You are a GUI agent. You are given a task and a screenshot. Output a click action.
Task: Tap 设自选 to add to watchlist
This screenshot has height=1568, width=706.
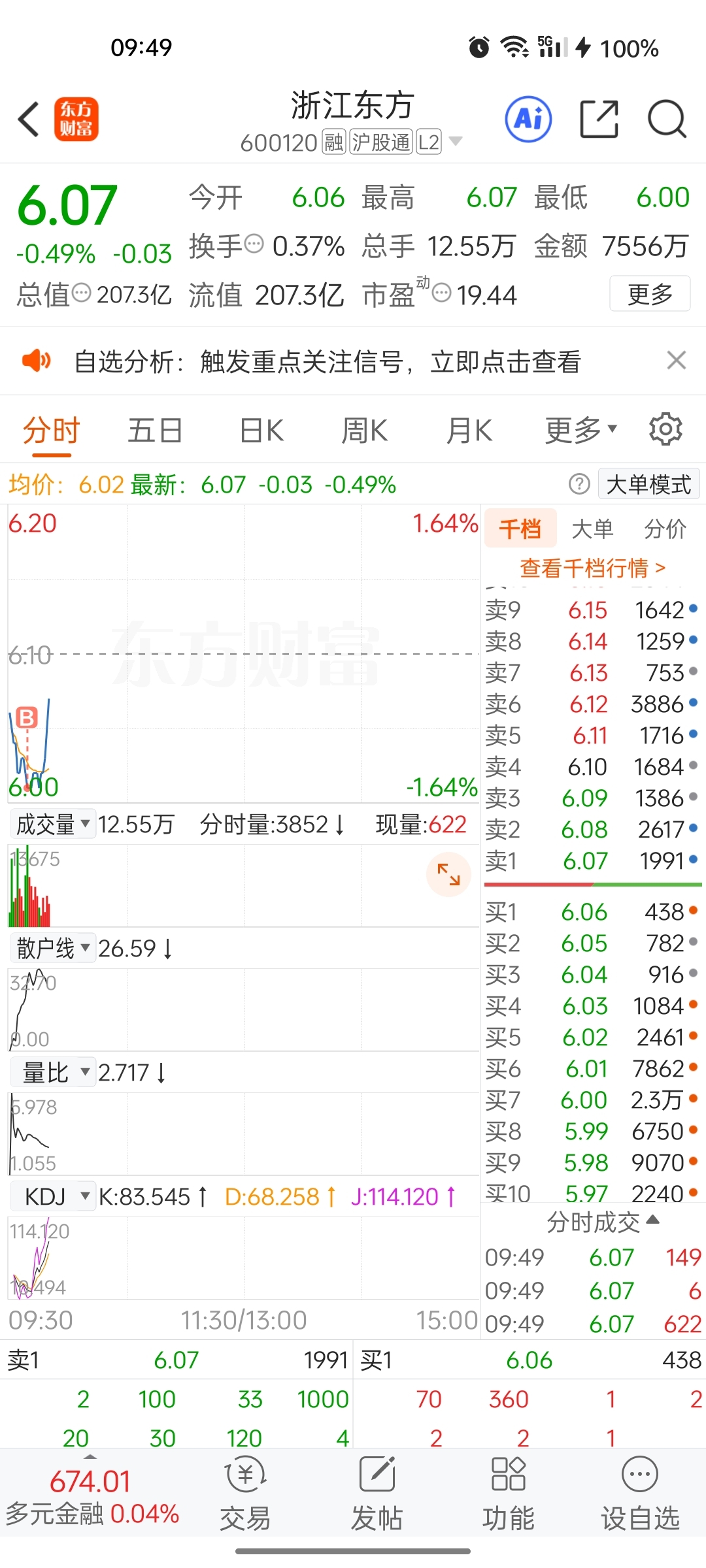pos(640,1494)
